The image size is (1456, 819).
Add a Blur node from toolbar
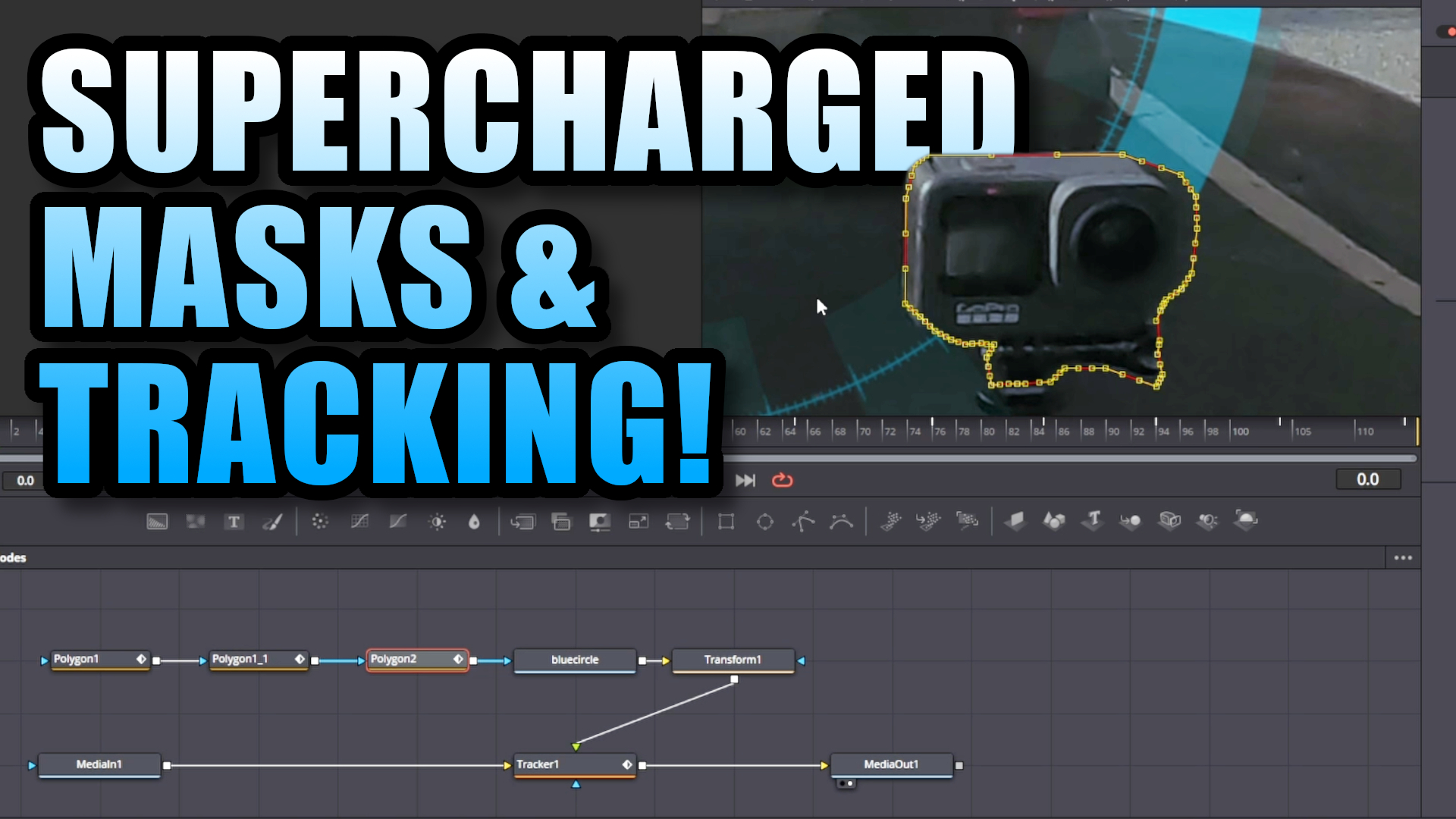pos(475,522)
